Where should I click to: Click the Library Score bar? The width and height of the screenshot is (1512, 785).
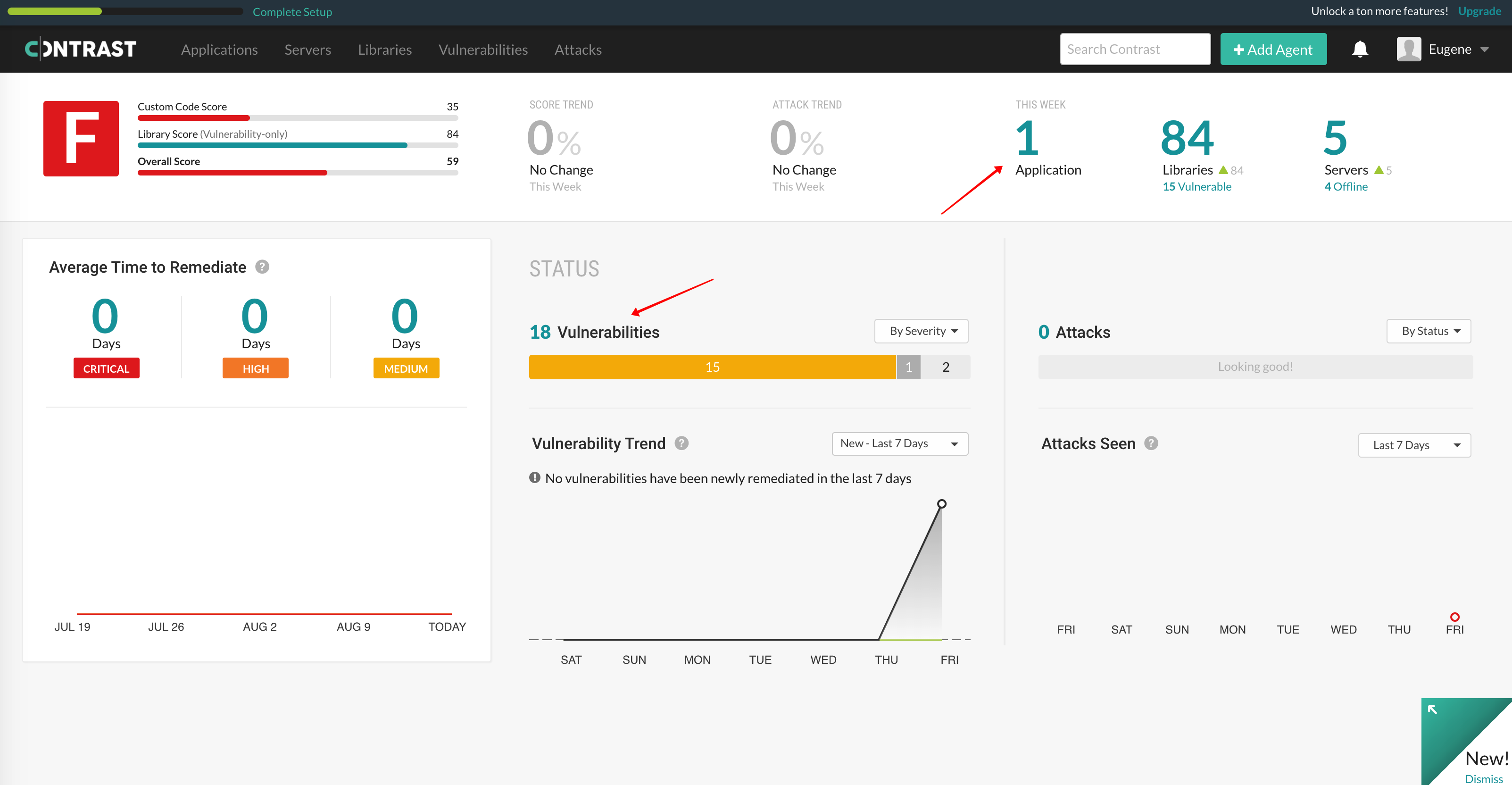pyautogui.click(x=298, y=145)
